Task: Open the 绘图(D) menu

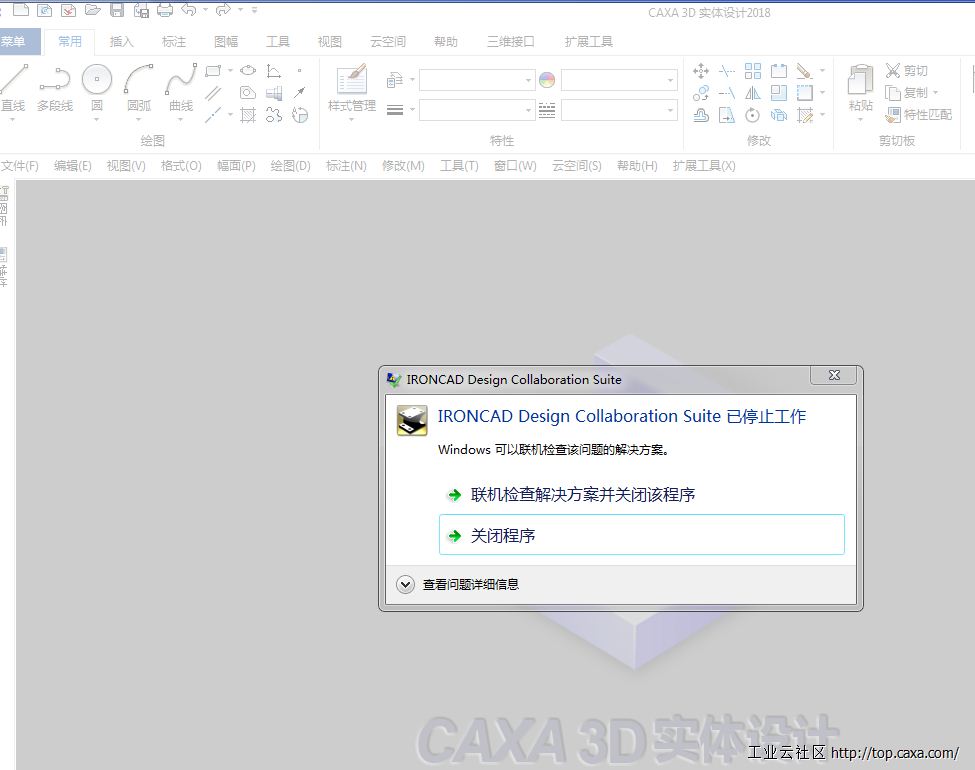Action: [290, 165]
